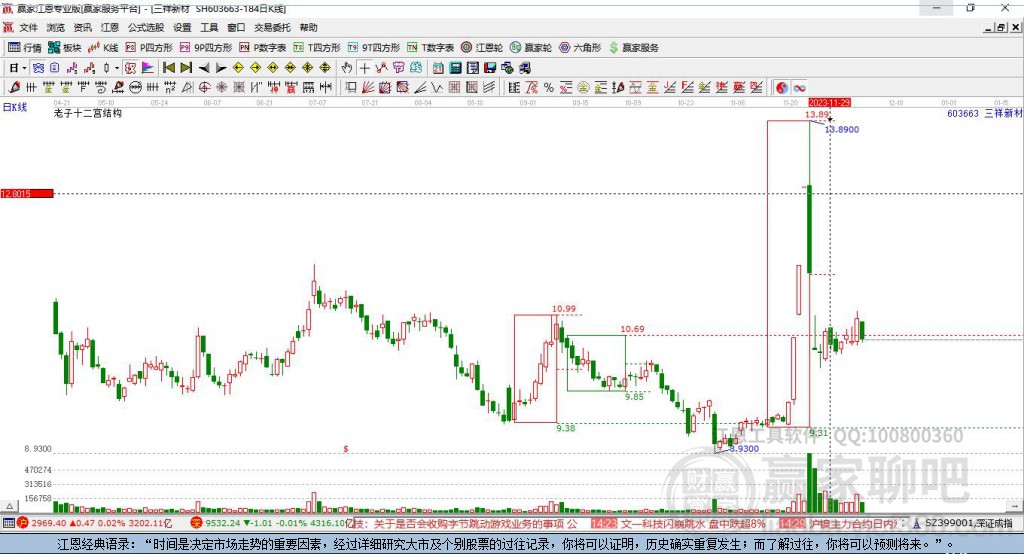
Task: Click the yin-yang taiji icon
Action: [782, 88]
